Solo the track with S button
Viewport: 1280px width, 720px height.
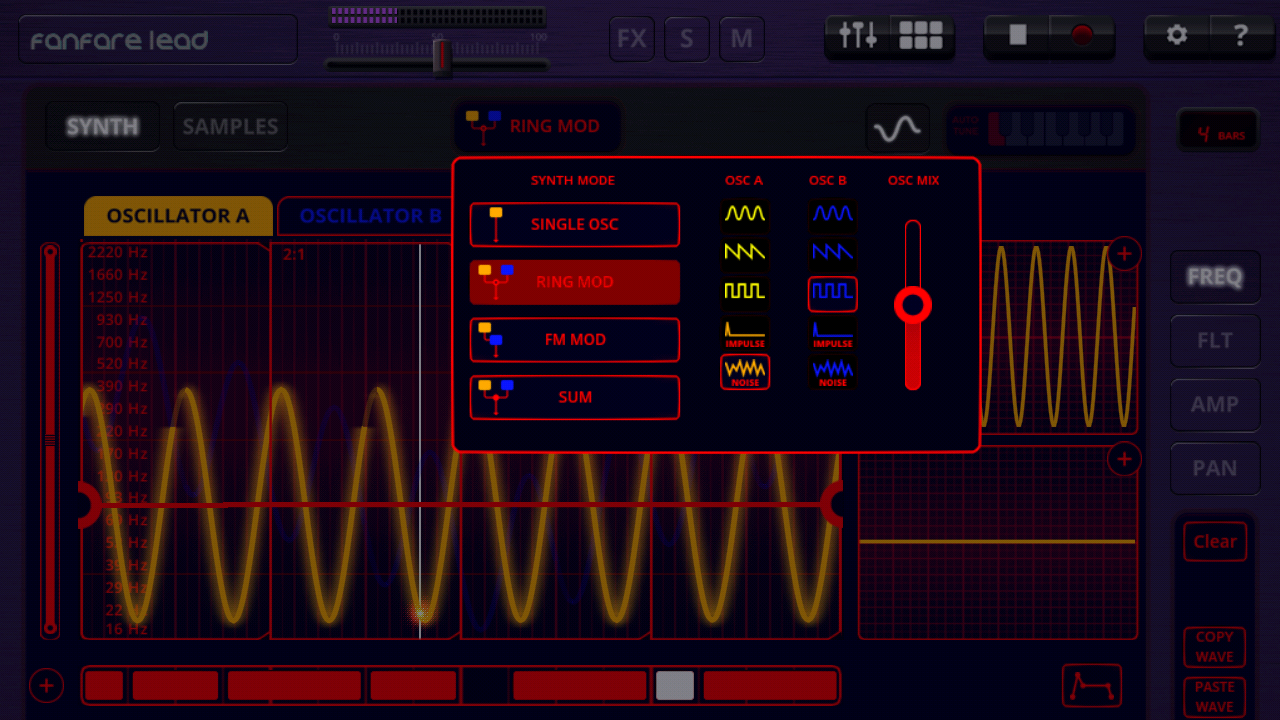(687, 39)
